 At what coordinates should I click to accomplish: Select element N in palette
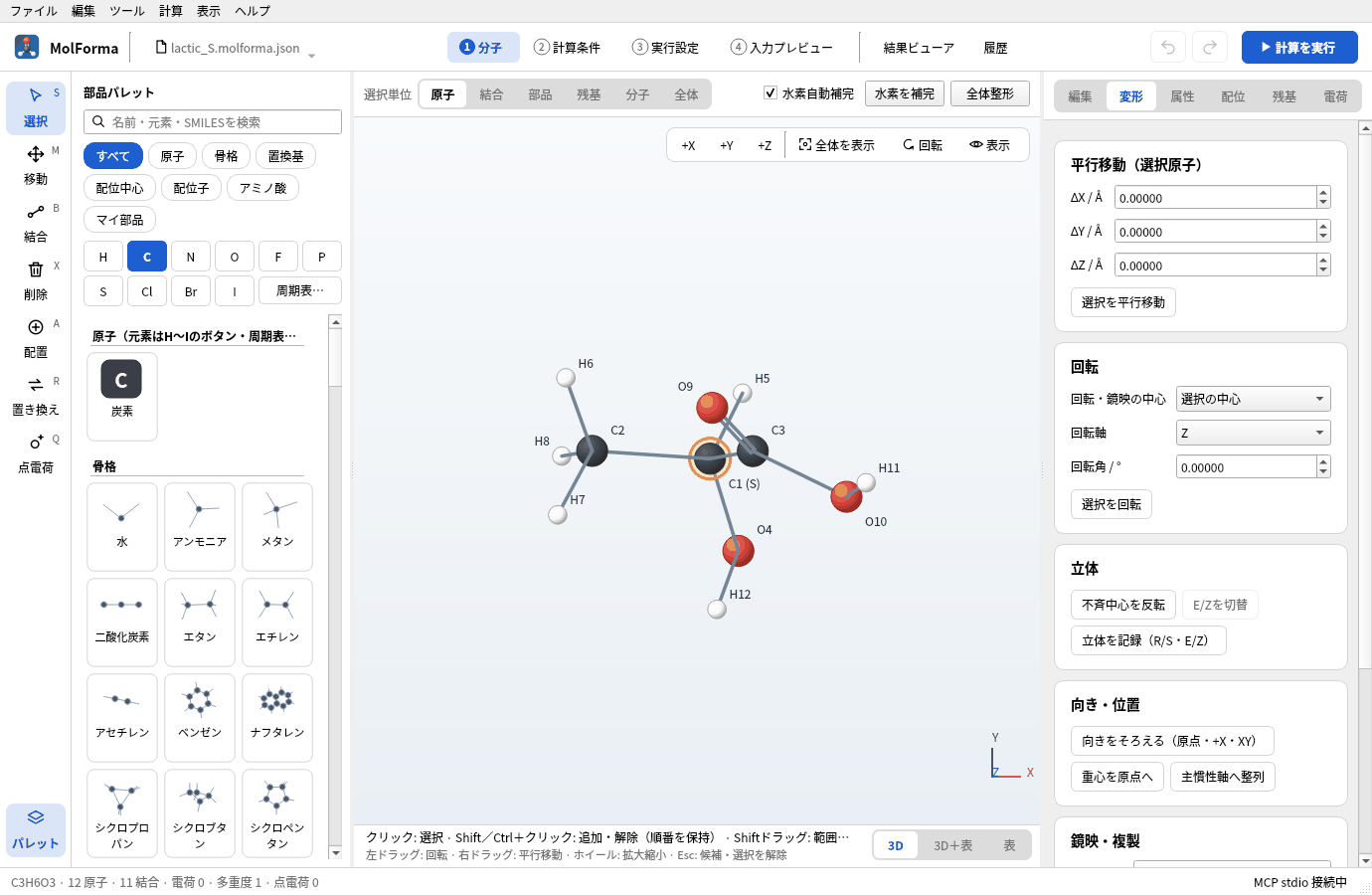[191, 257]
